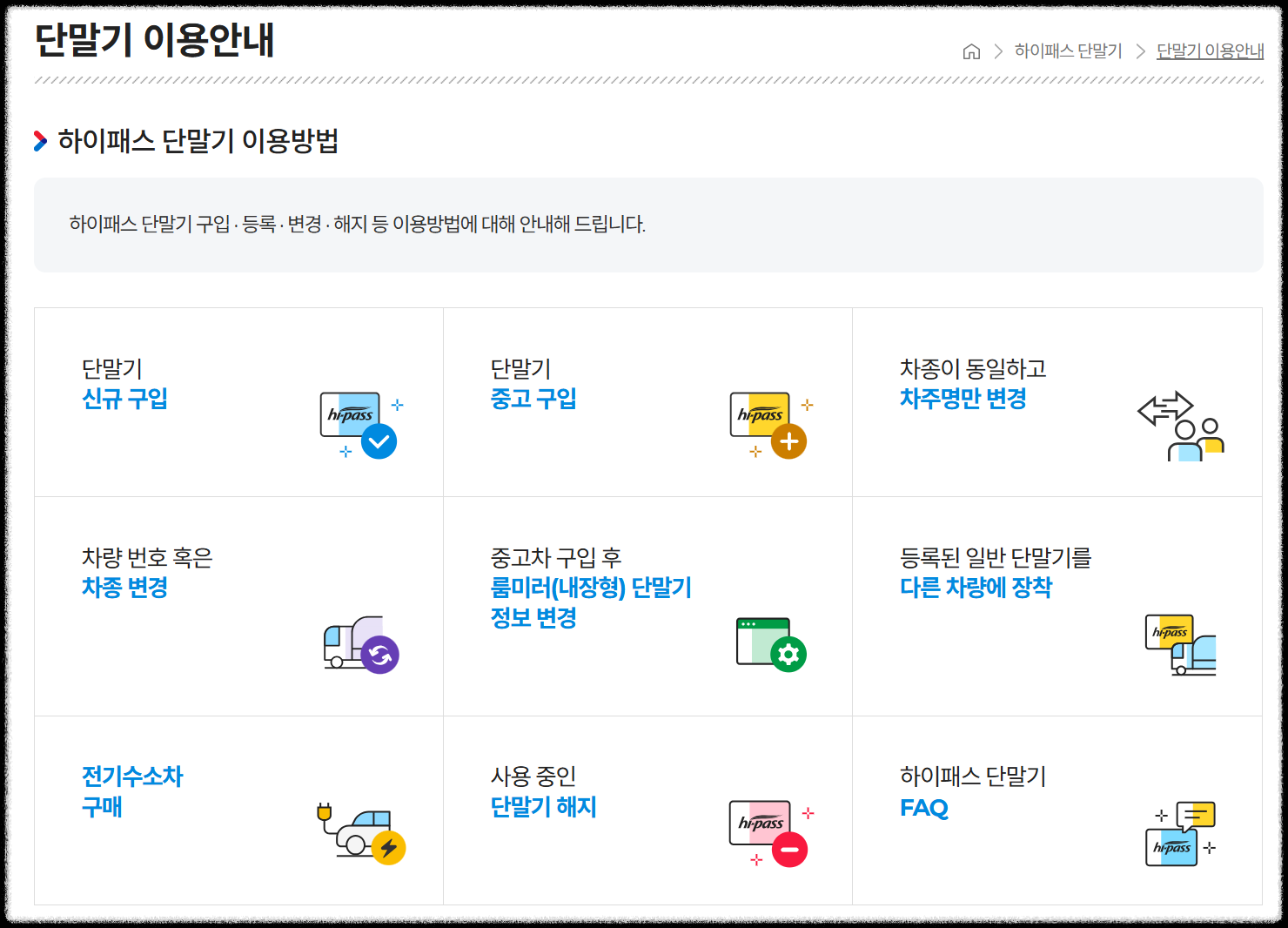Click the red-blue chevron beside 이용방법 heading
Image resolution: width=1288 pixels, height=928 pixels.
point(40,141)
